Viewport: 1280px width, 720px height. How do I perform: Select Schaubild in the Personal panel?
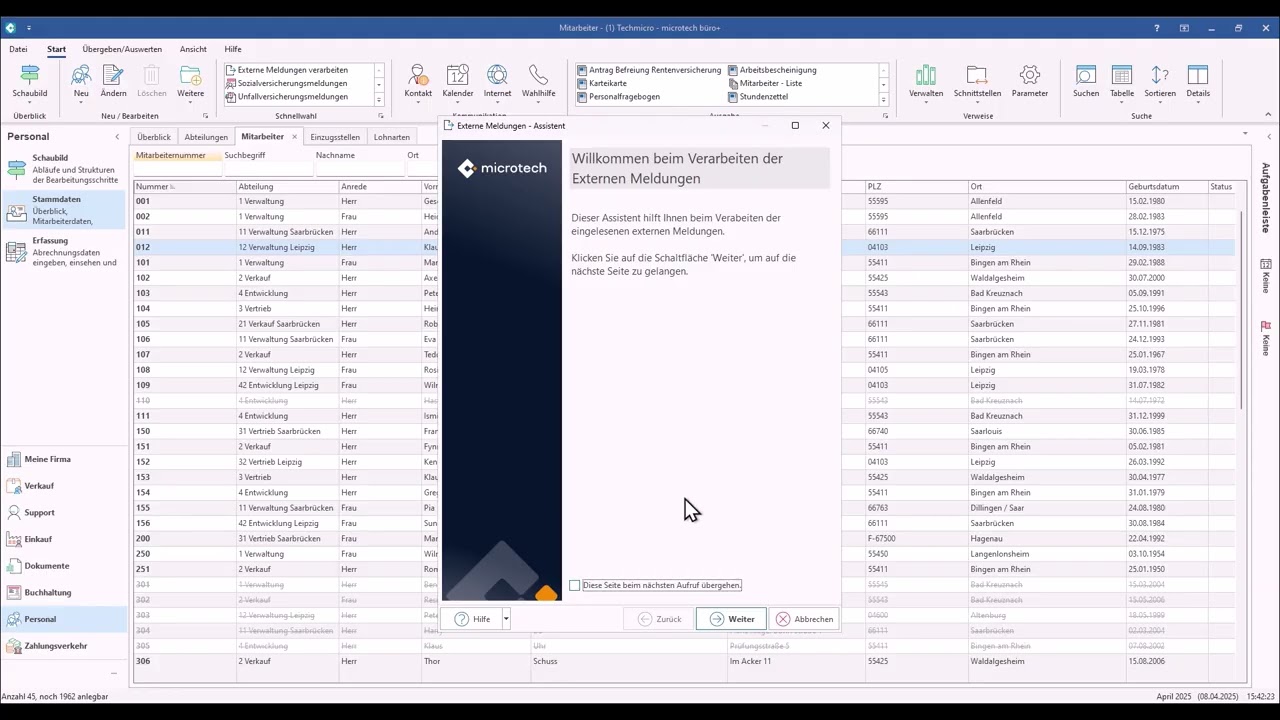click(x=64, y=169)
